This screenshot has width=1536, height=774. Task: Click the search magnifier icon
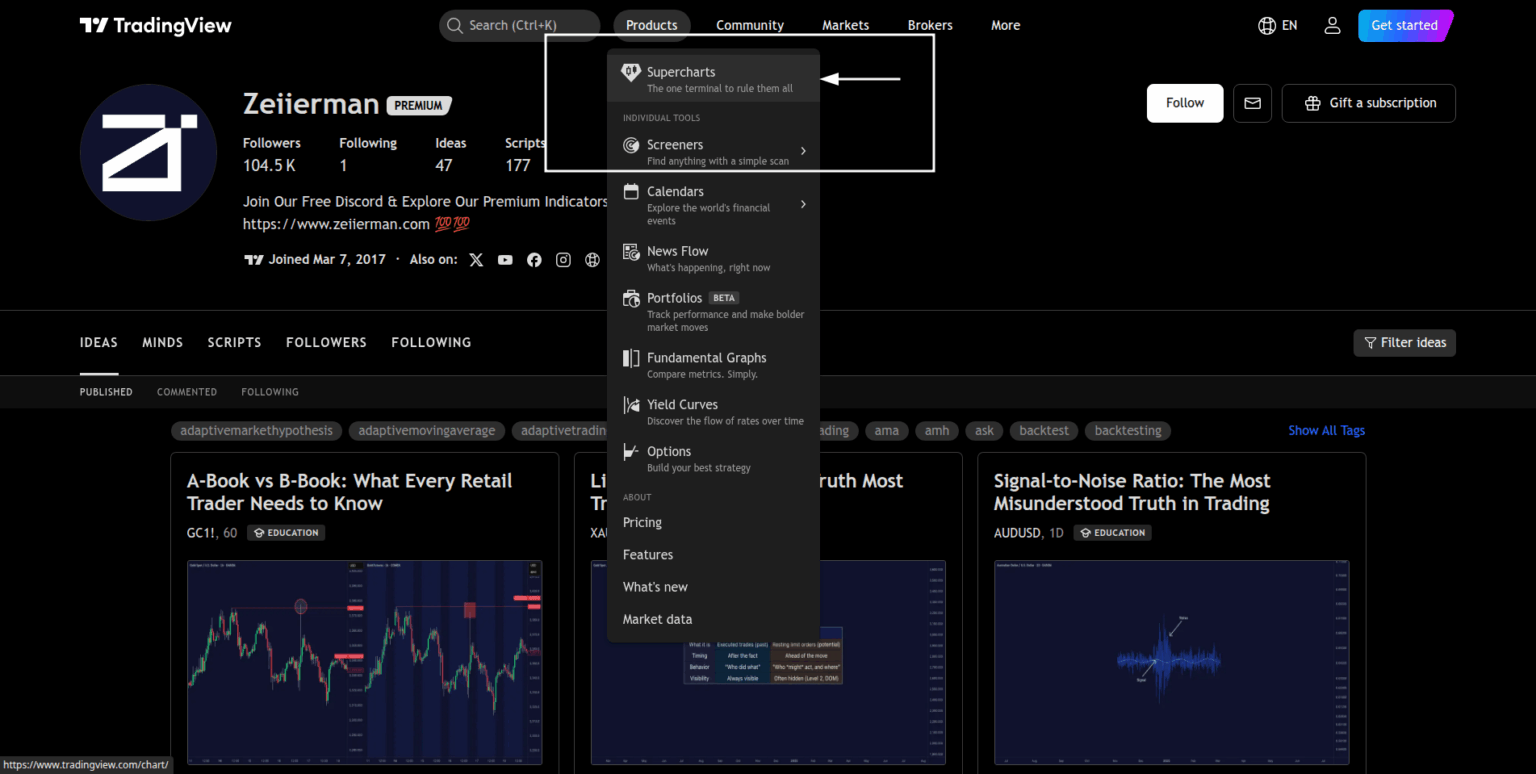[x=455, y=25]
